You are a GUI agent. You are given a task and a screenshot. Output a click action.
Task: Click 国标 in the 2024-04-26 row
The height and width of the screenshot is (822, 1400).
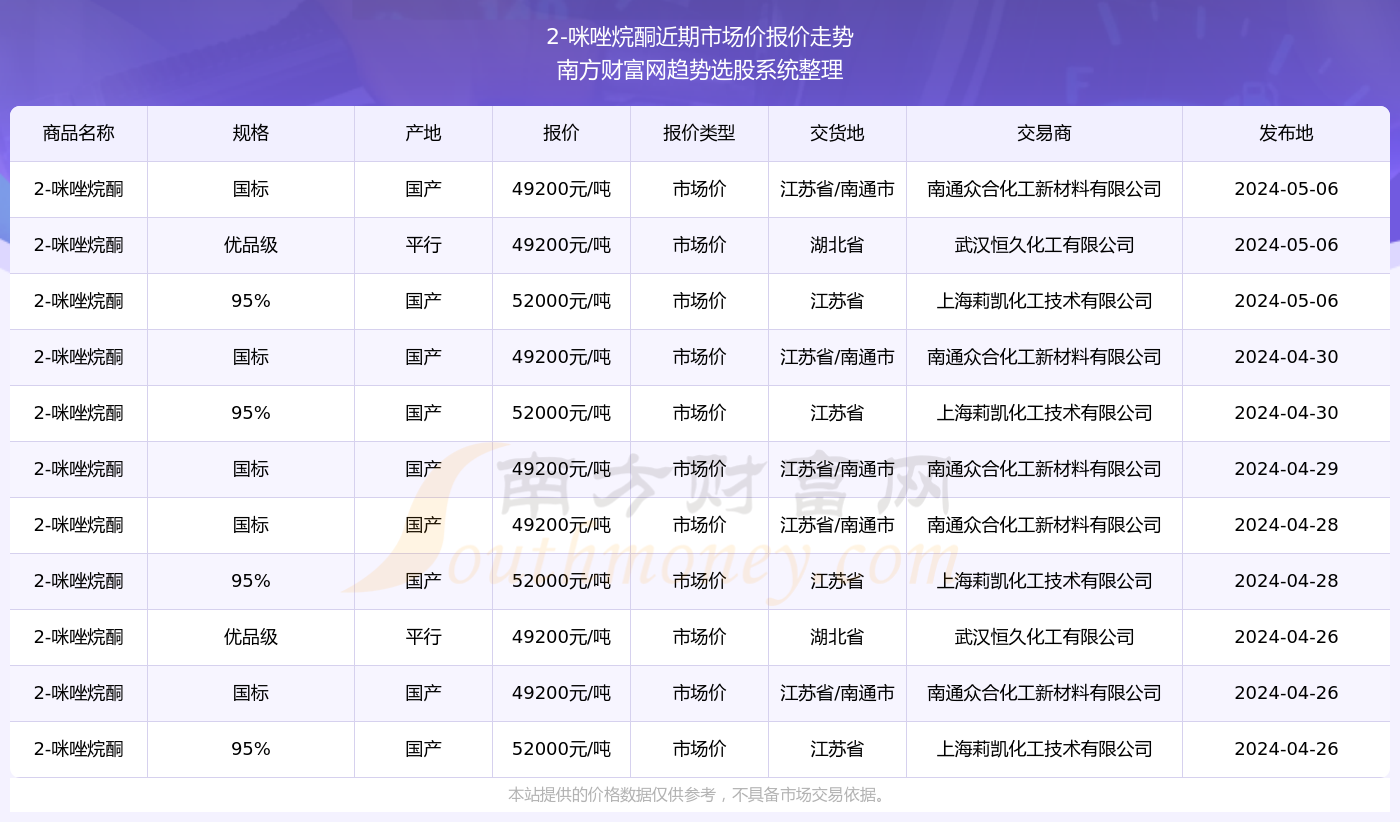[x=251, y=693]
